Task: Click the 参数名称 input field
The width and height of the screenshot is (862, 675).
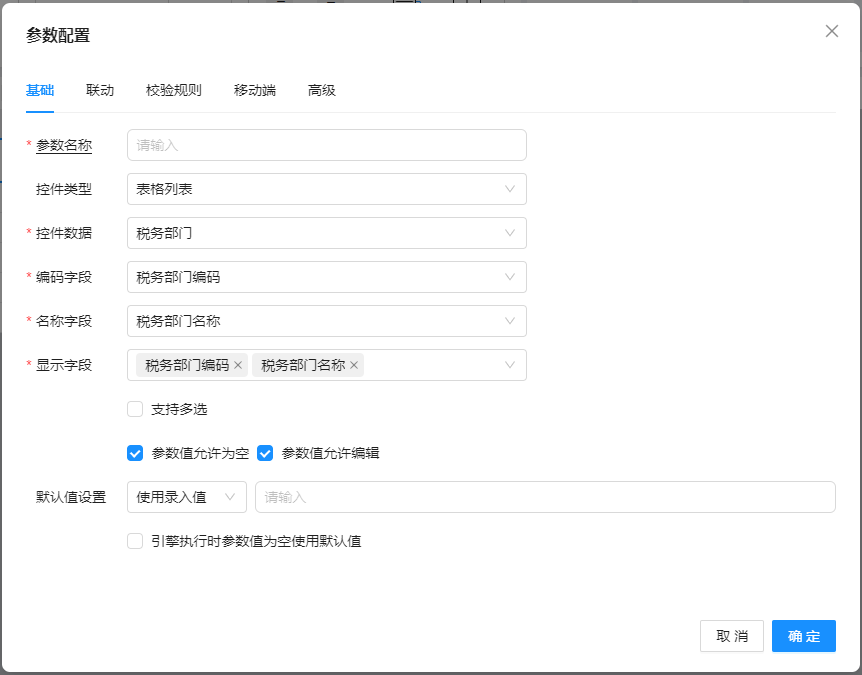Action: pyautogui.click(x=326, y=145)
